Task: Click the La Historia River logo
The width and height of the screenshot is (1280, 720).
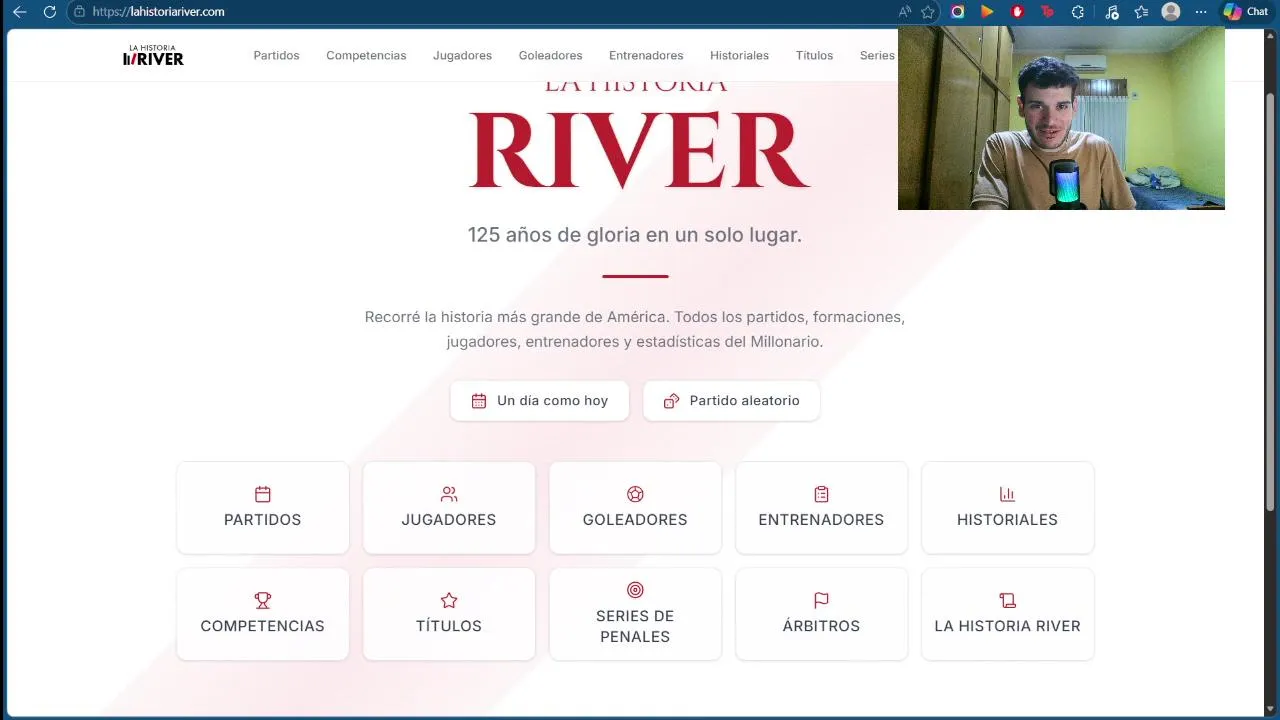Action: (x=153, y=55)
